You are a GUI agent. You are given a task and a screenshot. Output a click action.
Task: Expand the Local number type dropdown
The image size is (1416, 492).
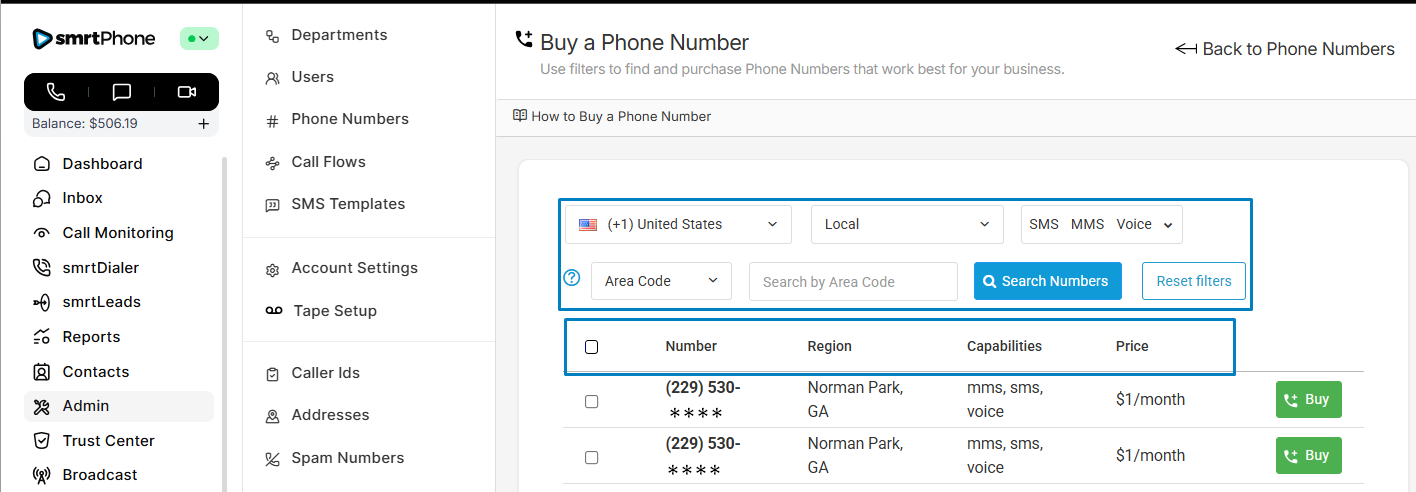(906, 225)
